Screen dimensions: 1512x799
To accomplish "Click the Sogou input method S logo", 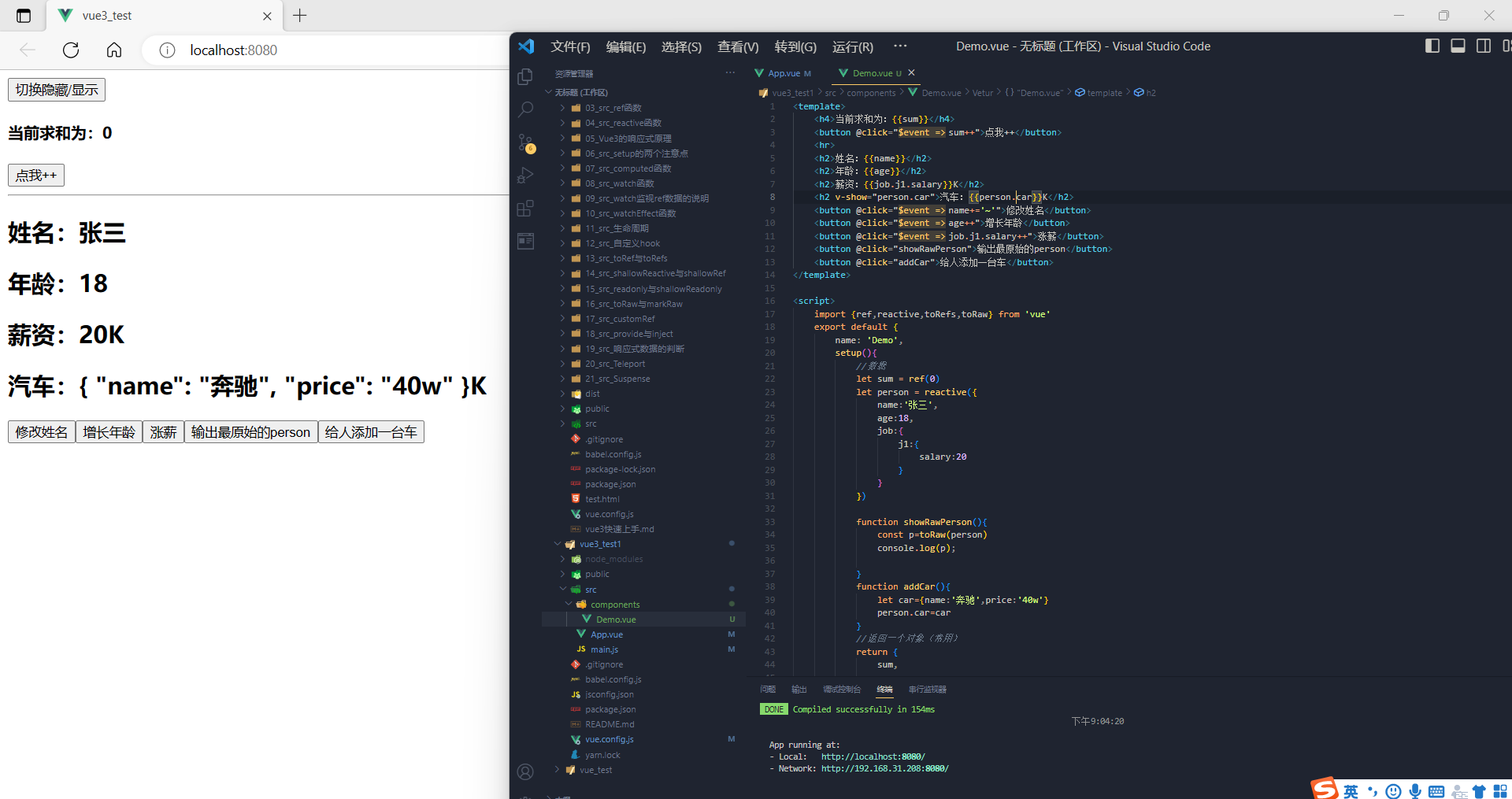I will (x=1325, y=788).
